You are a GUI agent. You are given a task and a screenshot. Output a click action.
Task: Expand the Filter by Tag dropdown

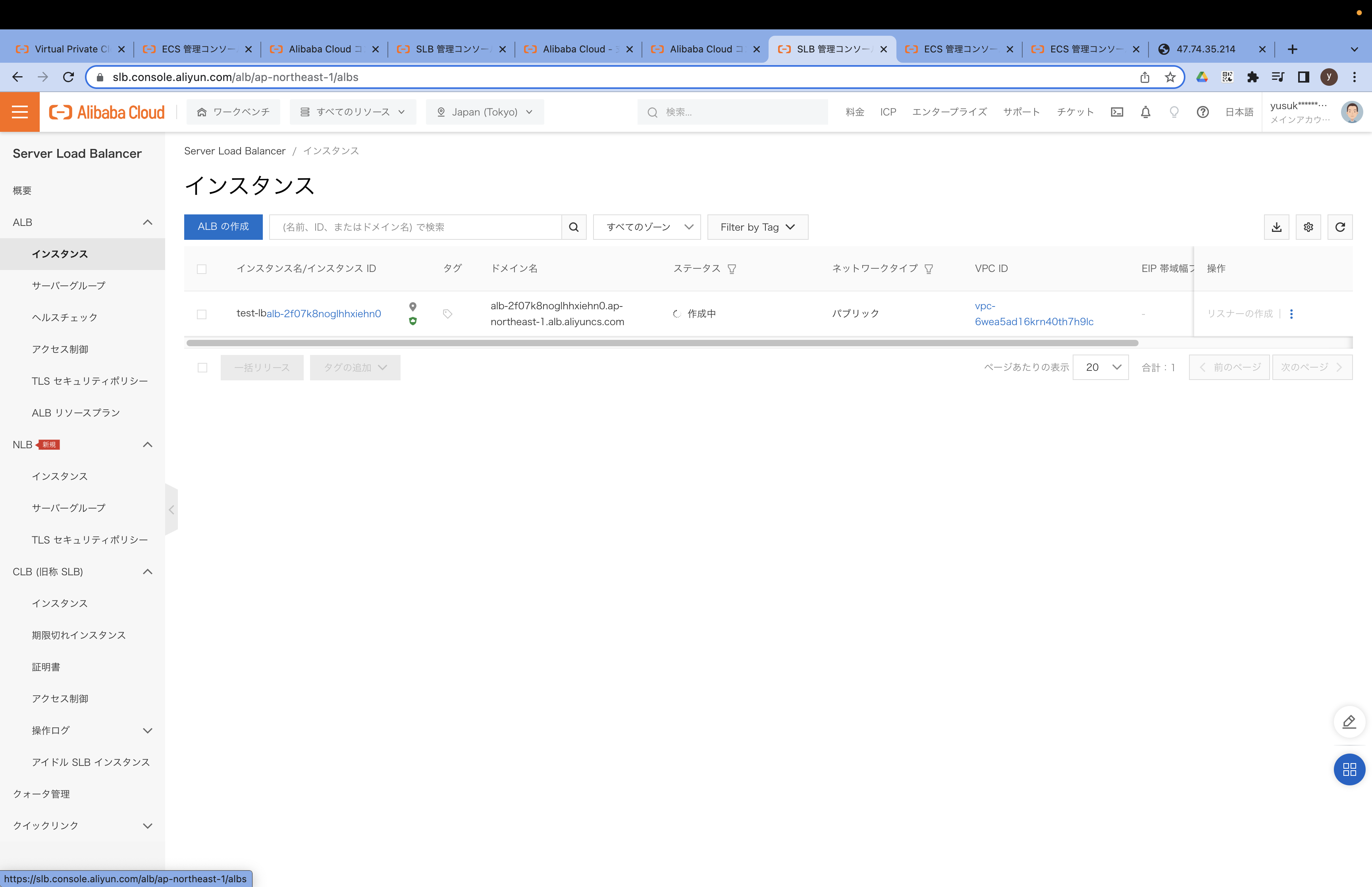pos(757,227)
